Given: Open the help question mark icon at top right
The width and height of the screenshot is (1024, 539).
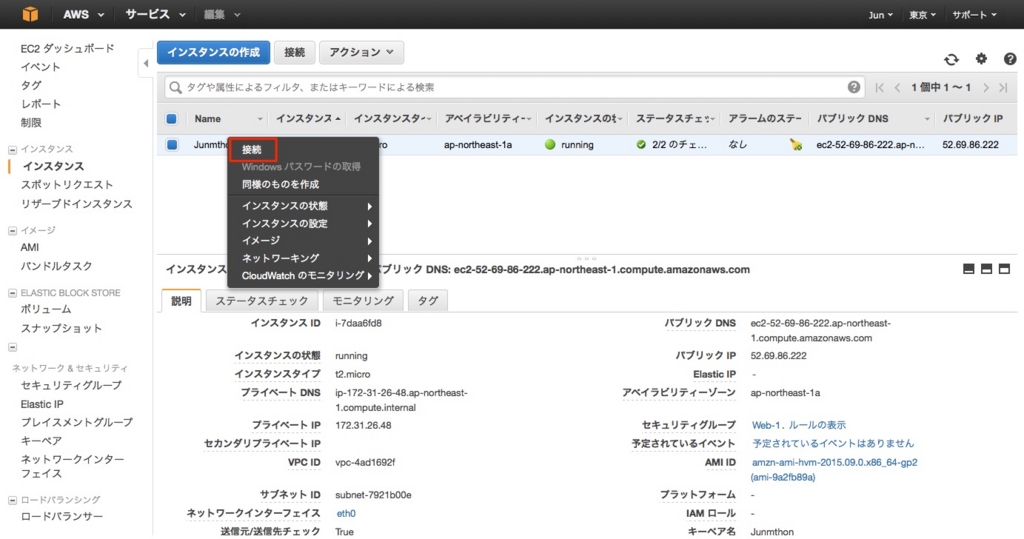Looking at the screenshot, I should 1010,59.
